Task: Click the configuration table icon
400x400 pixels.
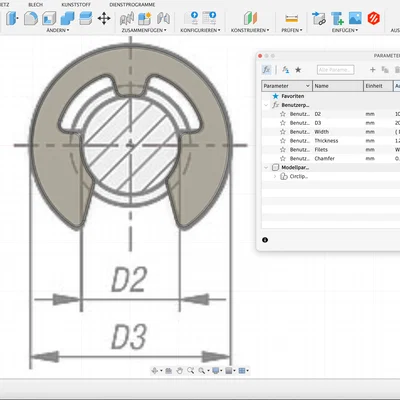Action: [x=209, y=18]
